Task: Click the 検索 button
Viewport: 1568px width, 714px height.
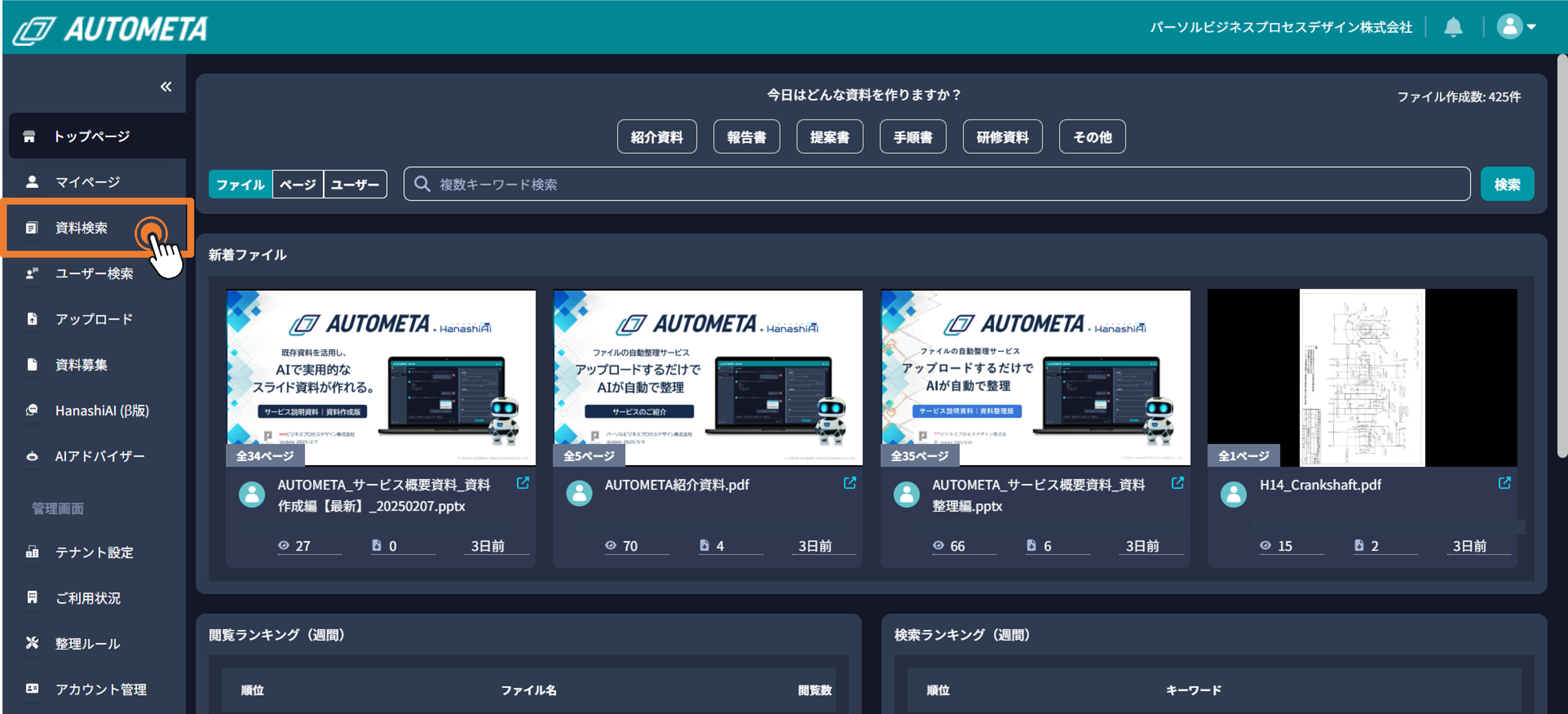Action: (x=1507, y=184)
